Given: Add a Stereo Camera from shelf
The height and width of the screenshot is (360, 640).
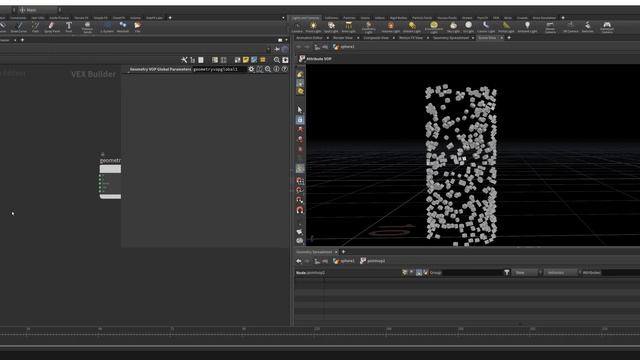Looking at the screenshot, I should 550,28.
